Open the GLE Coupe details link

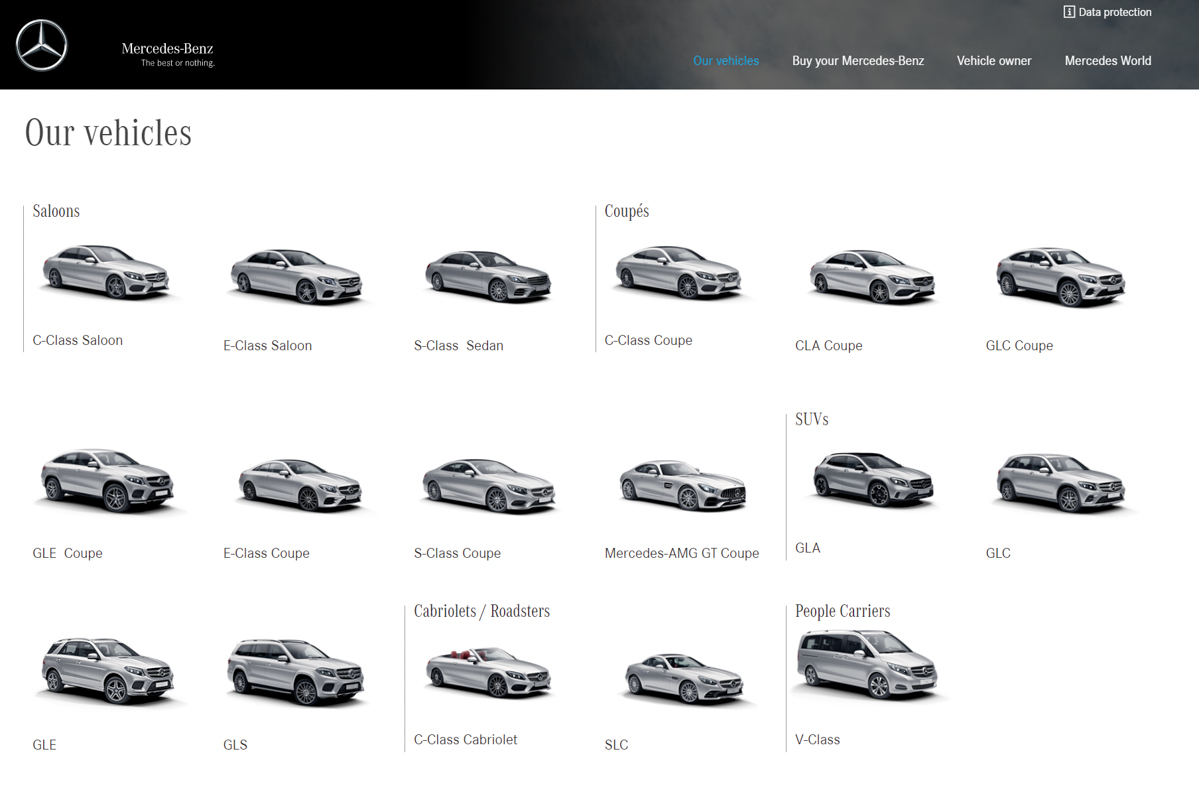[67, 553]
